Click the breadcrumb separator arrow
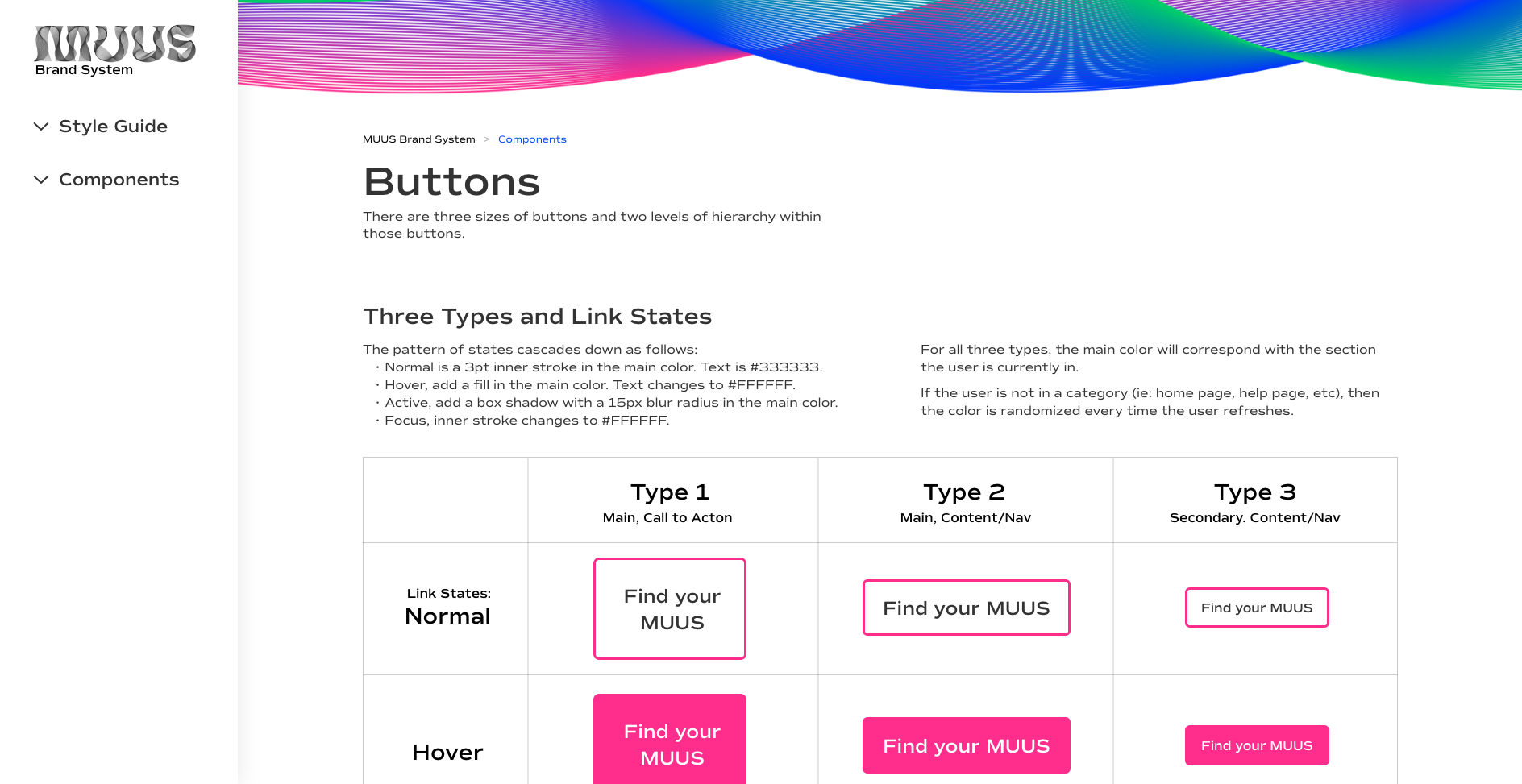 [x=487, y=139]
